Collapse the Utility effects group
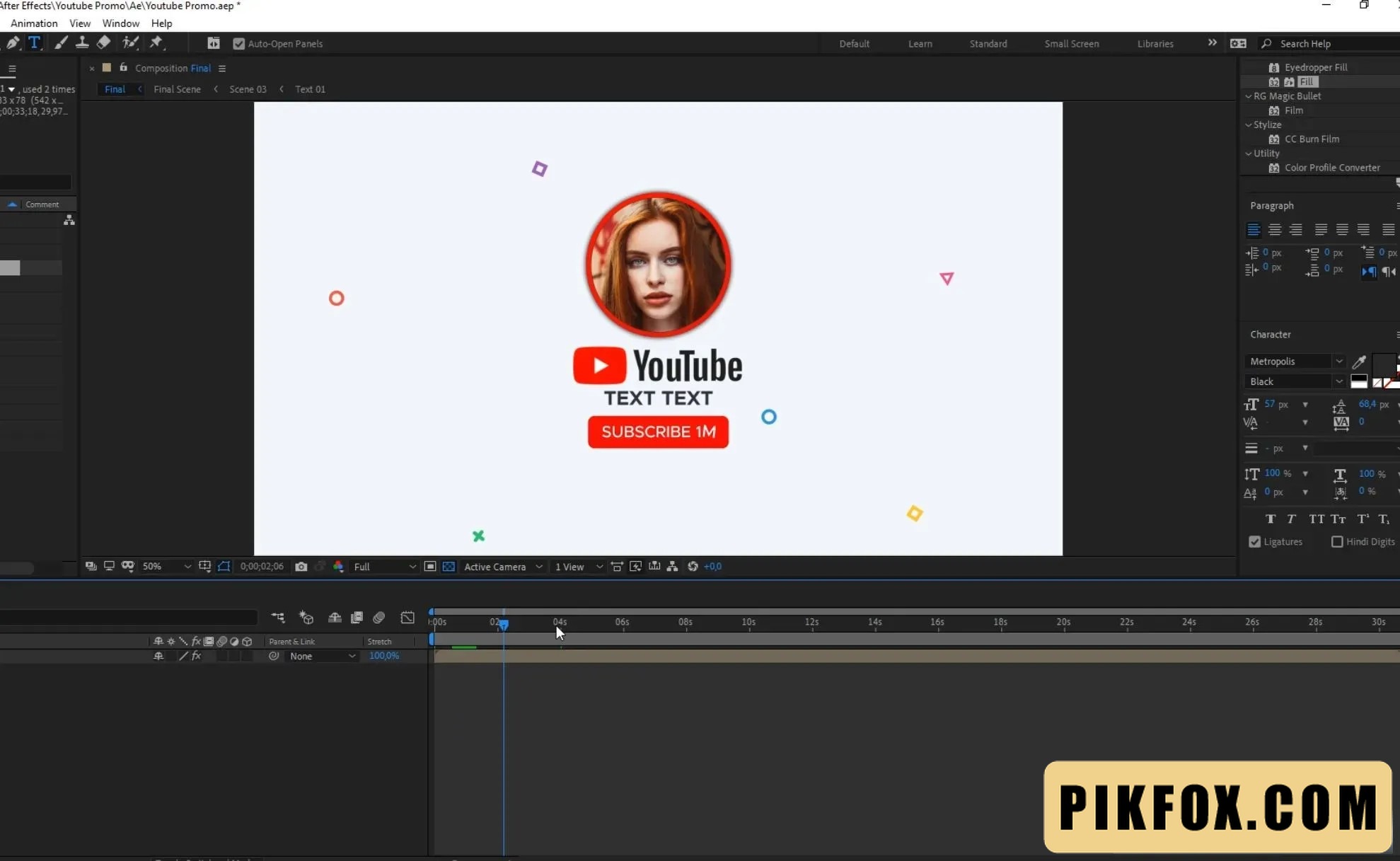Screen dimensions: 1400x861 click(1249, 154)
